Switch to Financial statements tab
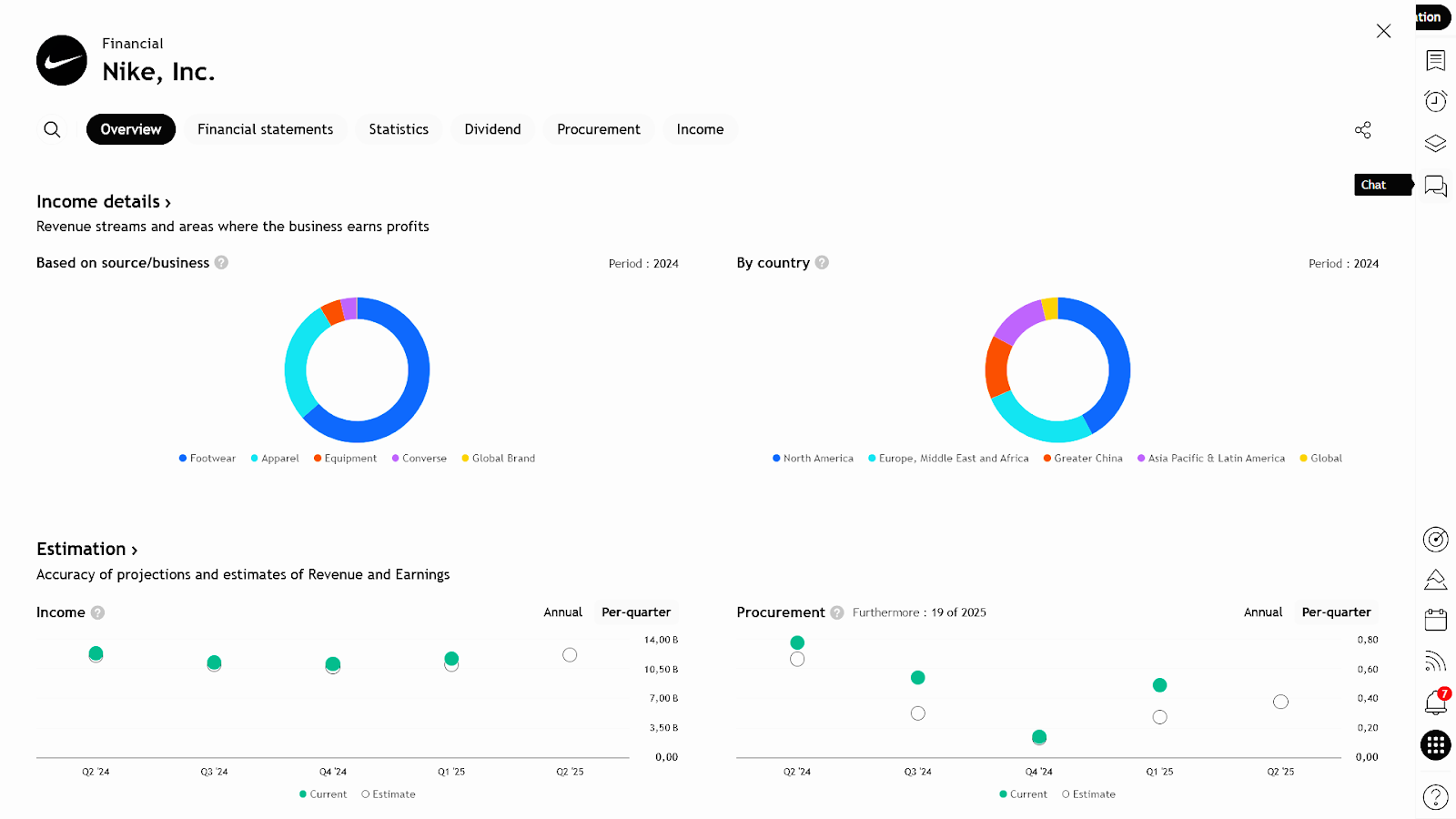 [x=265, y=129]
